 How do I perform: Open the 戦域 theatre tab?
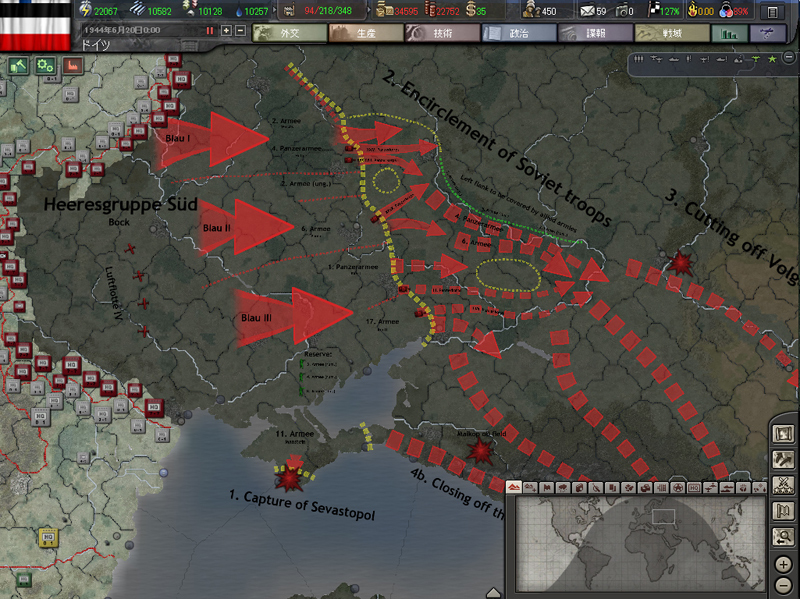tap(672, 33)
